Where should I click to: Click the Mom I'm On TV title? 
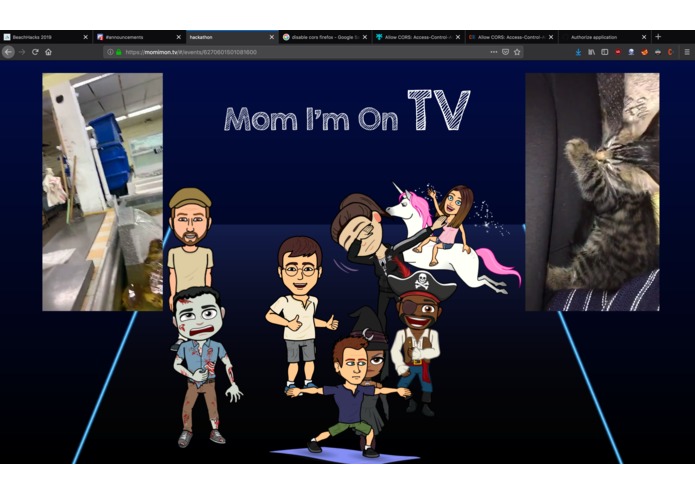coord(347,111)
